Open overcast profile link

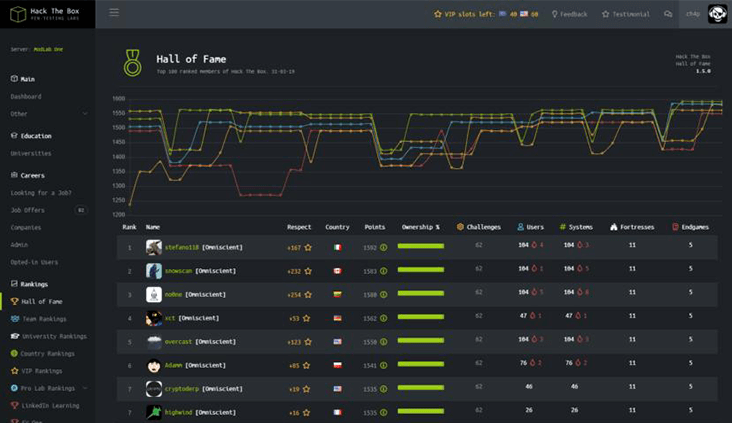pos(178,342)
